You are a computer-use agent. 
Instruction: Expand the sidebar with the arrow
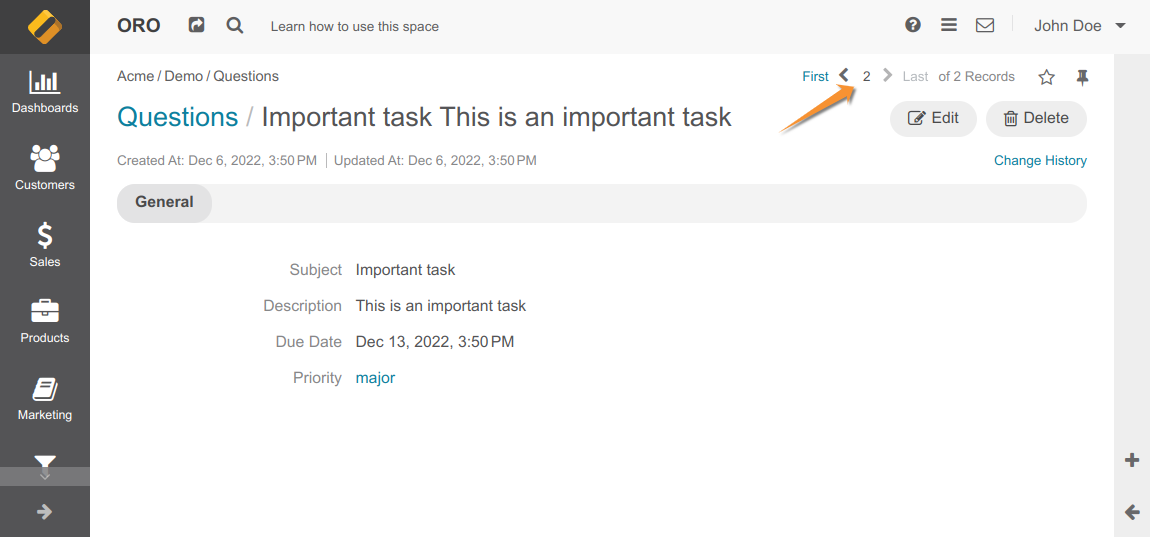pos(45,512)
